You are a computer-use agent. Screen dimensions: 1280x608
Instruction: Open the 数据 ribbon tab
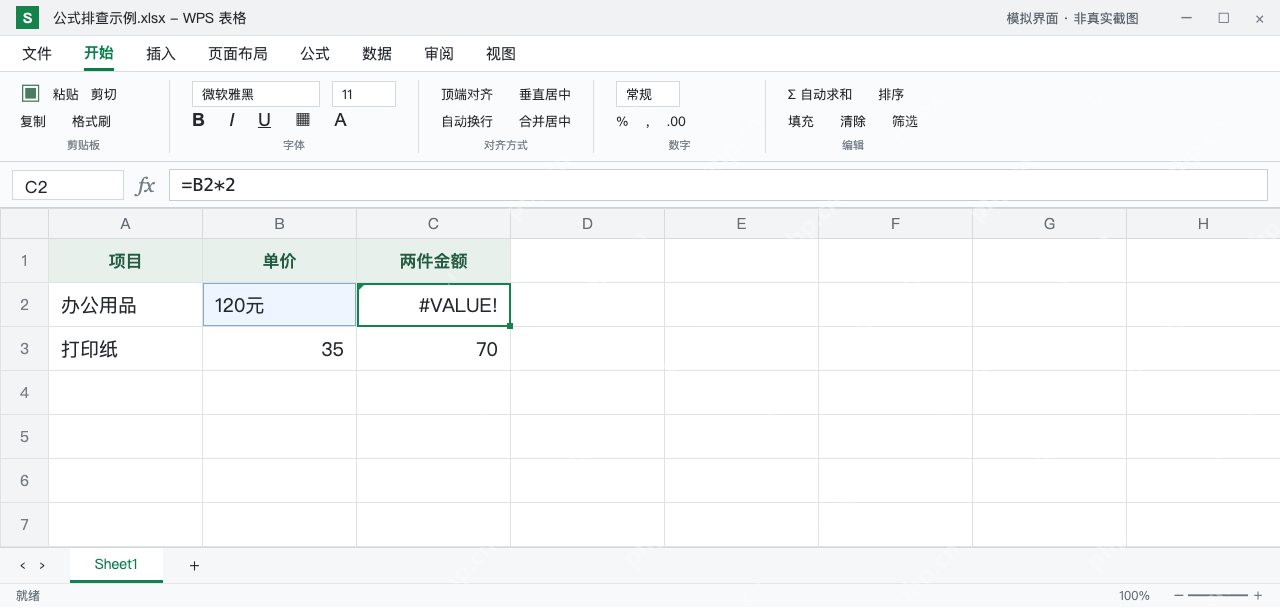[x=377, y=54]
